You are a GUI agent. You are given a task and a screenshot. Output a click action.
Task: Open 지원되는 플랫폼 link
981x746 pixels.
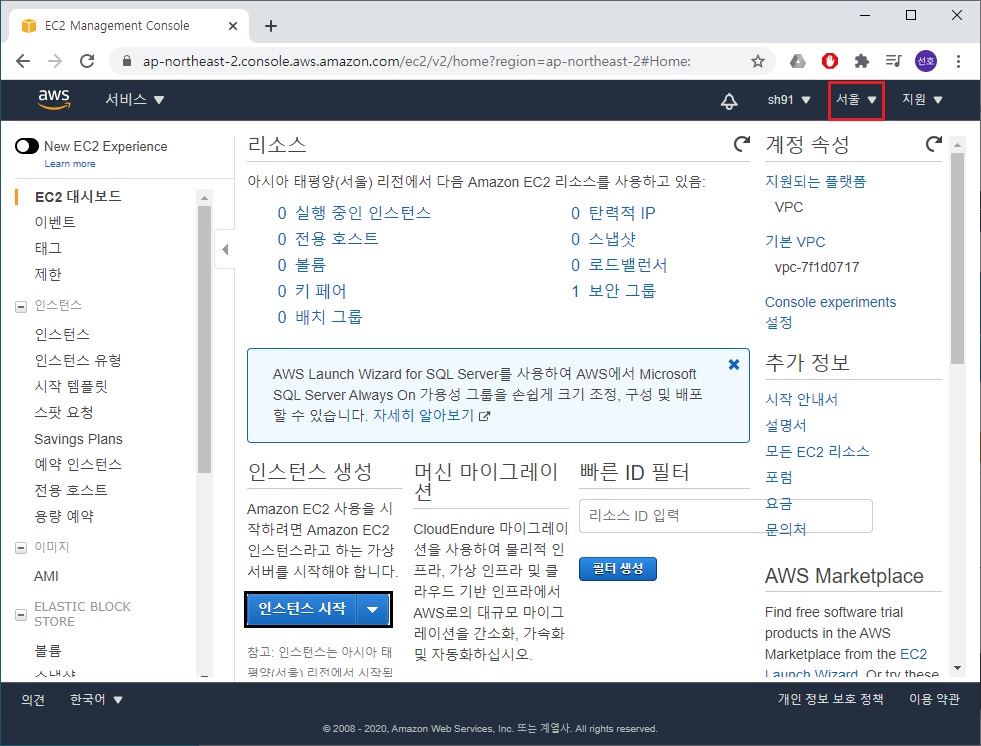click(x=815, y=181)
